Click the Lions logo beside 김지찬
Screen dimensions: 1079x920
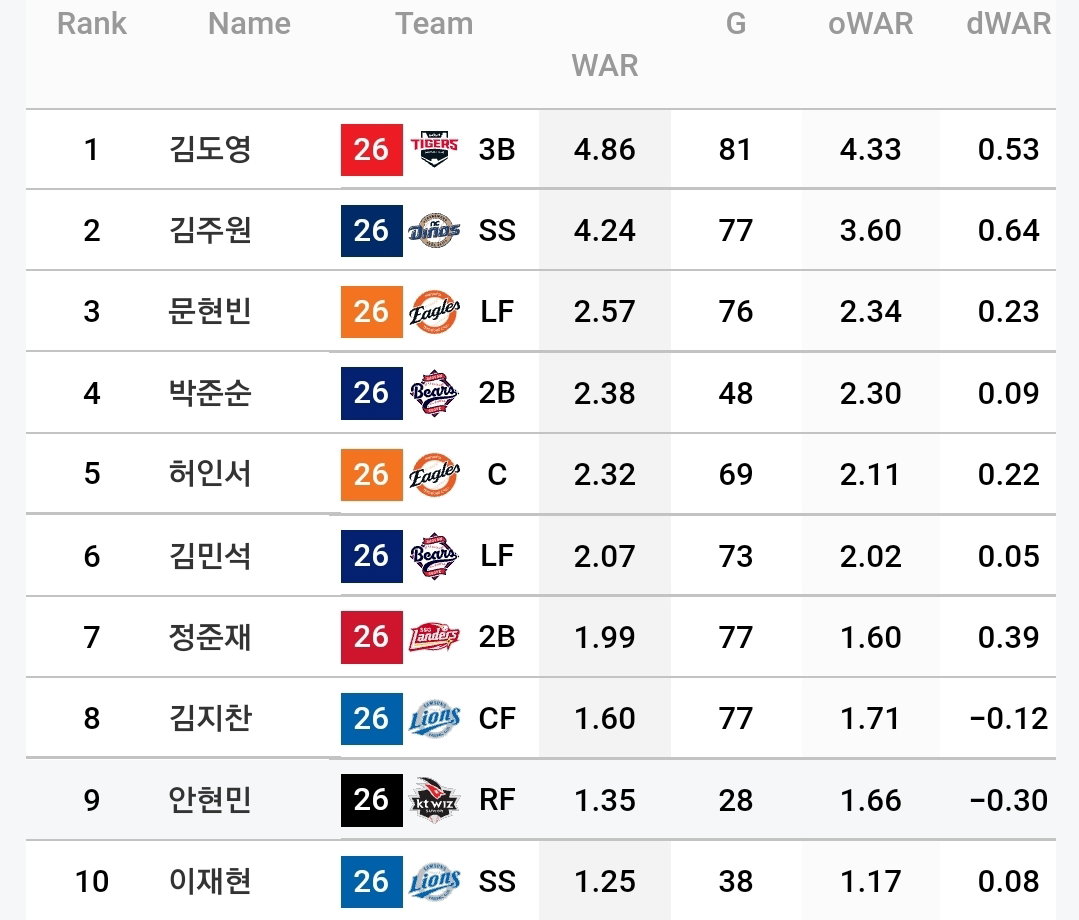tap(434, 718)
